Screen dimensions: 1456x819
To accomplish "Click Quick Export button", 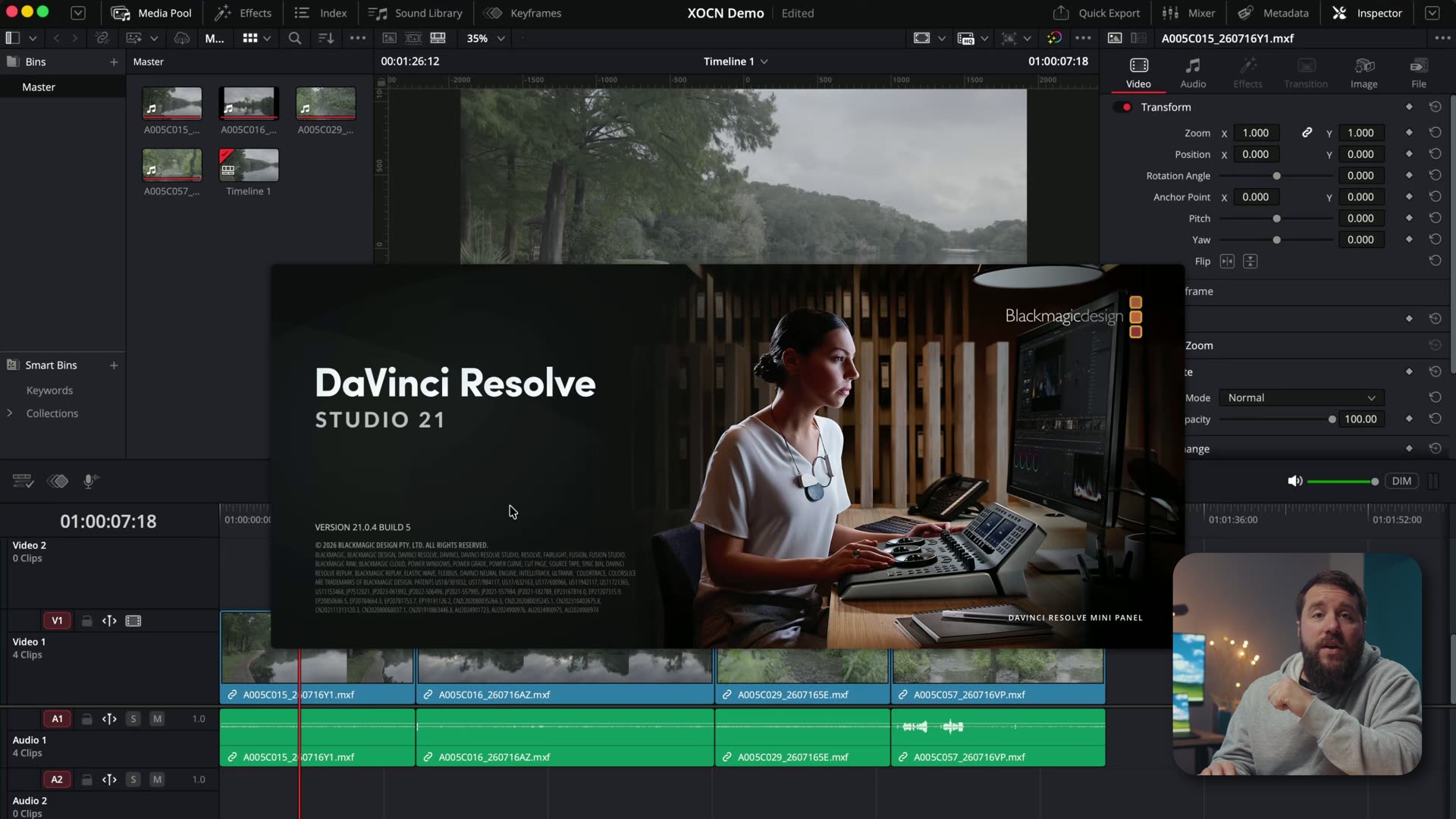I will [1097, 13].
